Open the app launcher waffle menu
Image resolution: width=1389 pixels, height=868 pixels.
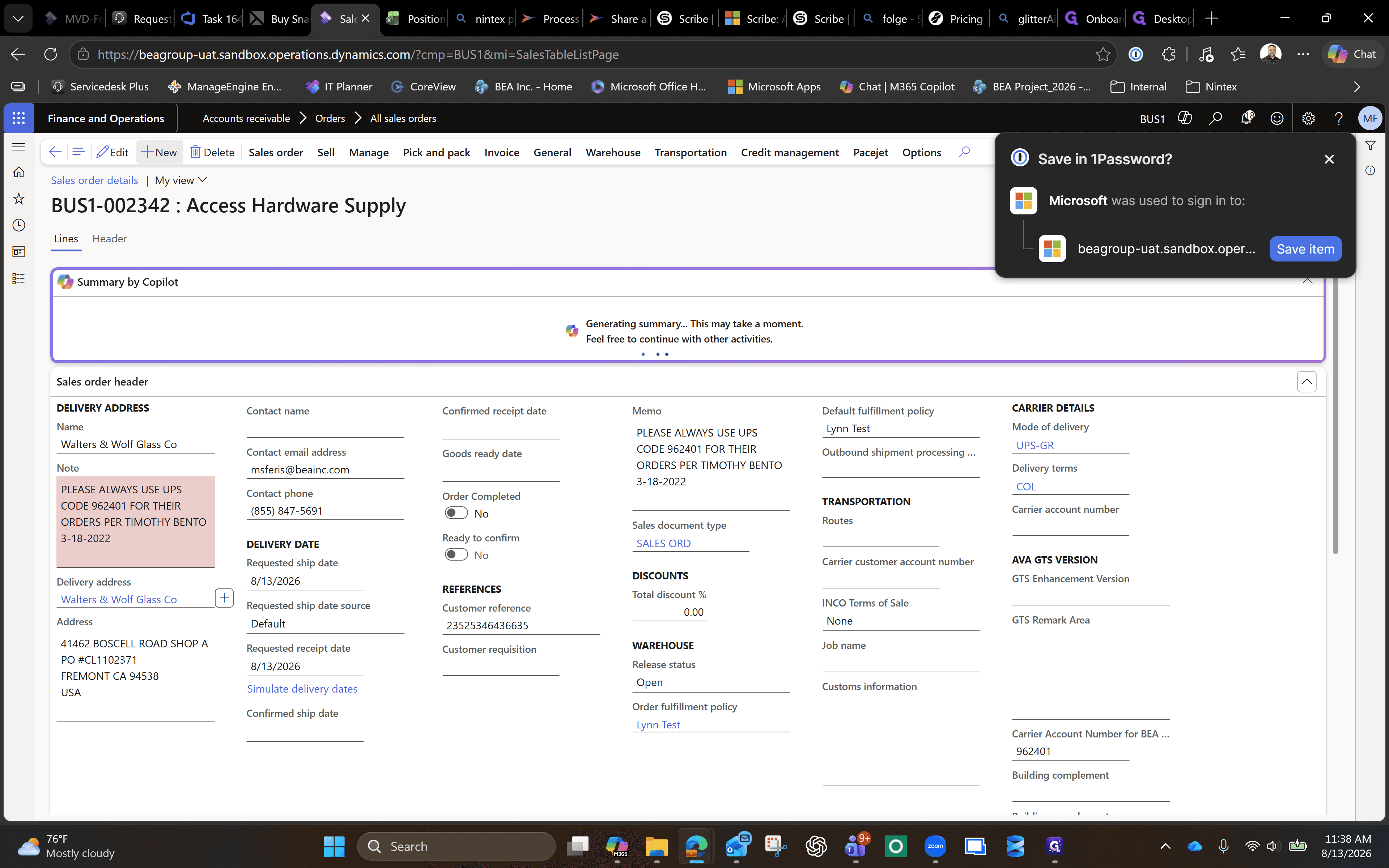(x=18, y=118)
